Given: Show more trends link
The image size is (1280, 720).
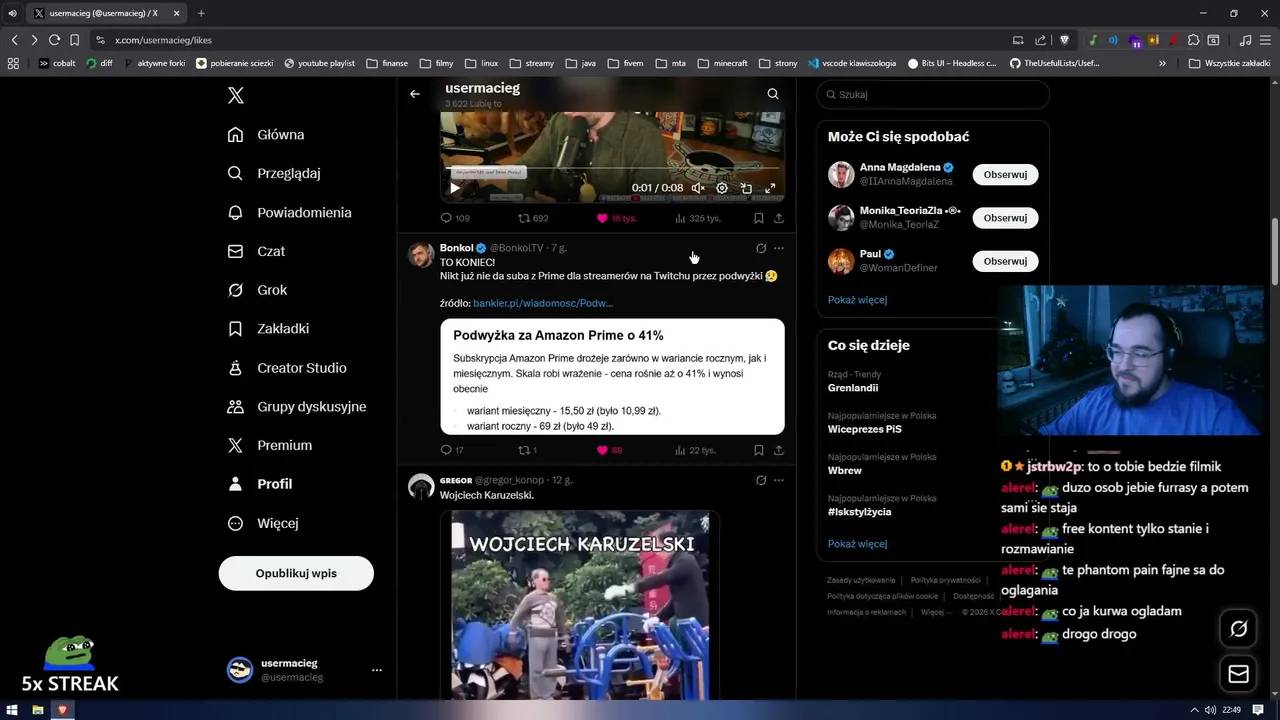Looking at the screenshot, I should point(857,544).
